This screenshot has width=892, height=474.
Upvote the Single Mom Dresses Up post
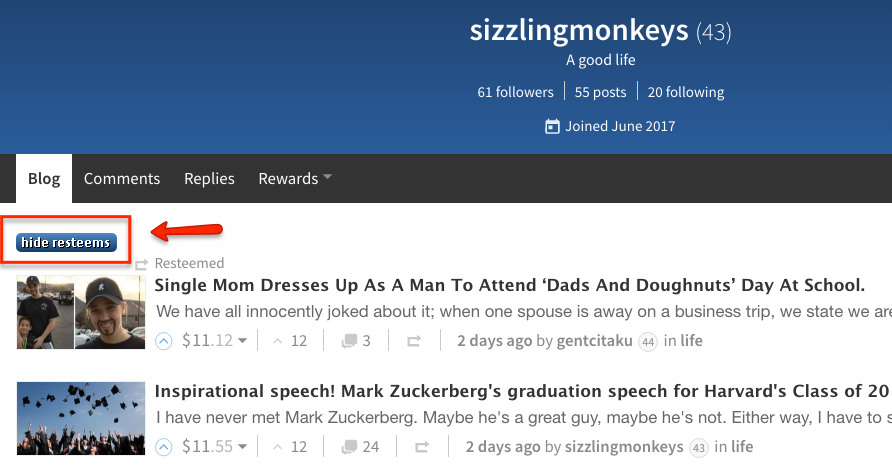coord(165,341)
